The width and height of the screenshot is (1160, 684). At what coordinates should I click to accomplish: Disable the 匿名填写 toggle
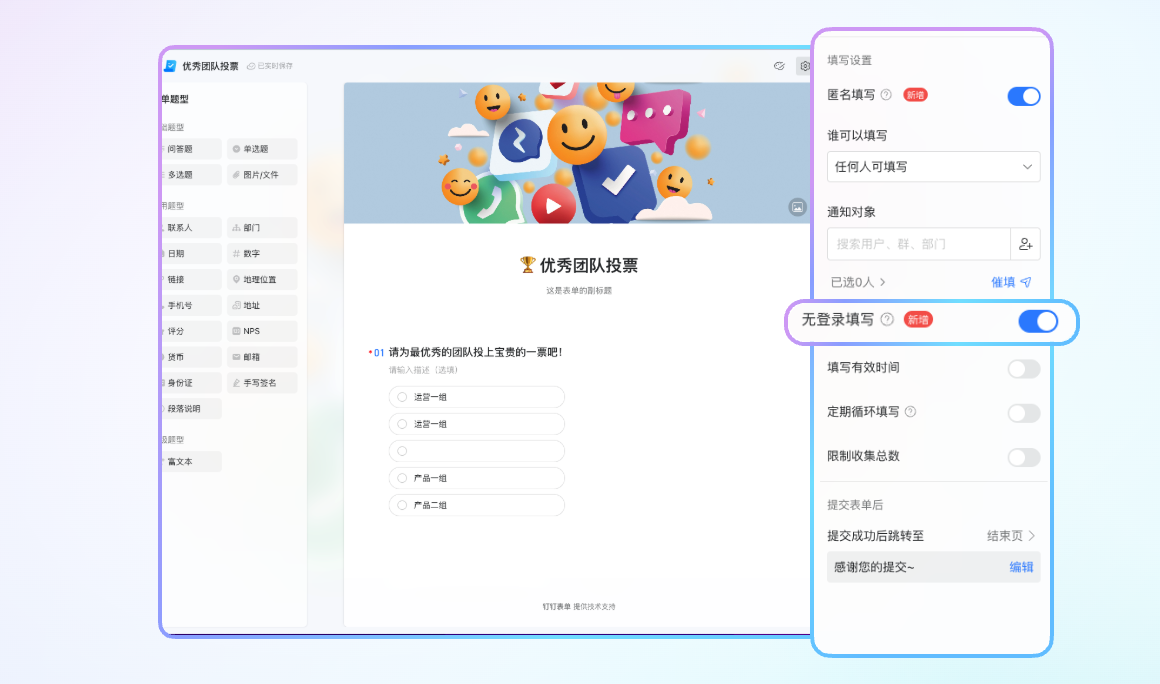(x=1023, y=96)
